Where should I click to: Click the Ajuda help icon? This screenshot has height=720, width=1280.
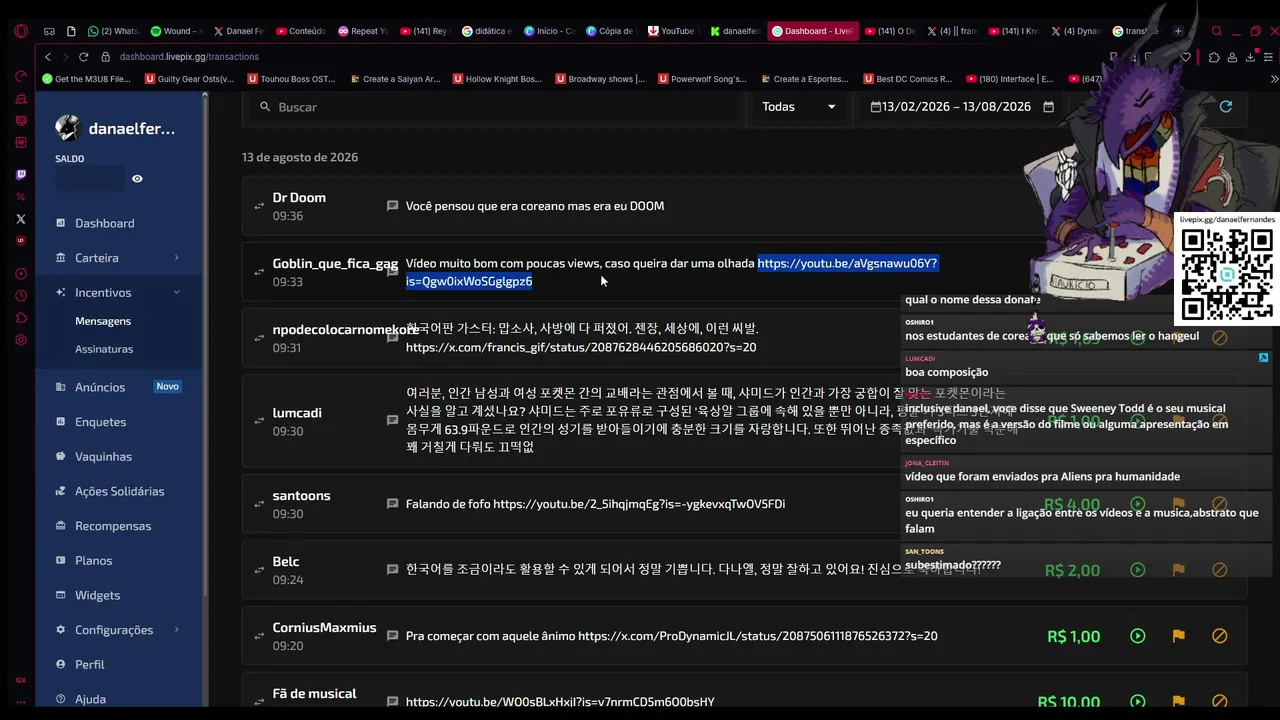click(61, 699)
